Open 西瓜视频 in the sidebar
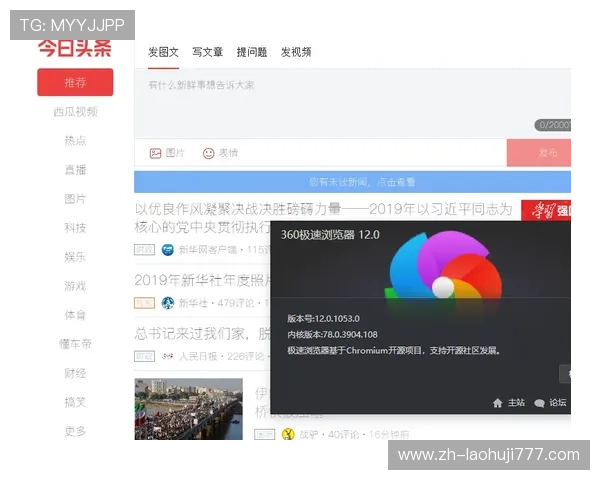 tap(75, 111)
